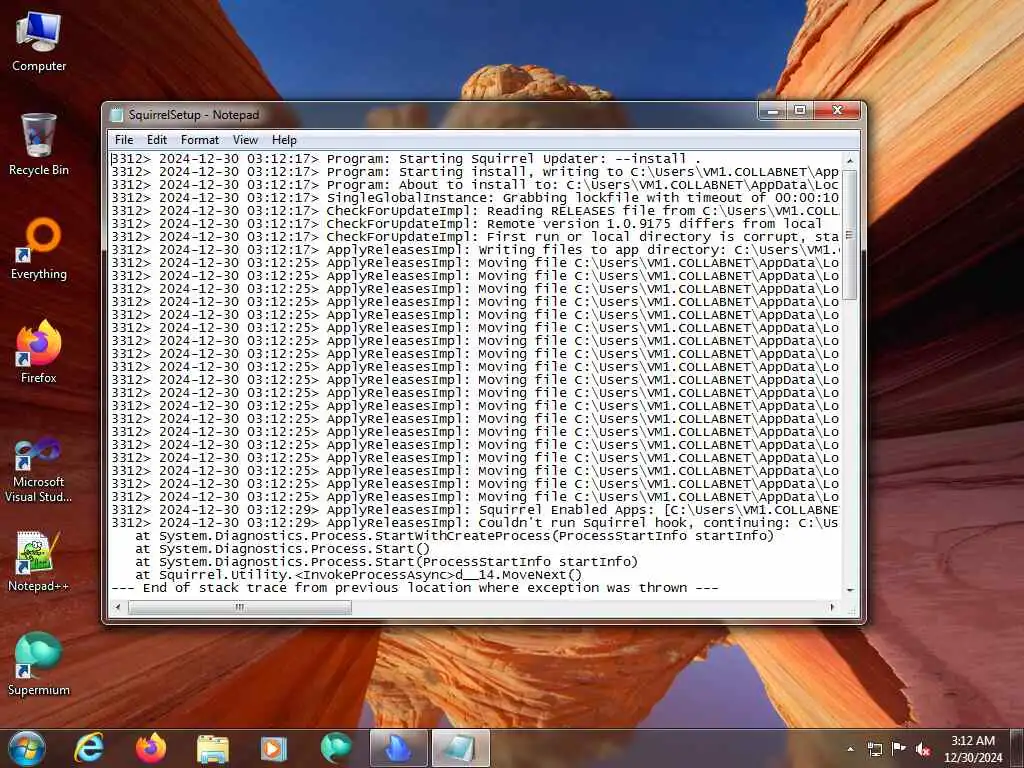Screen dimensions: 1024x768
Task: Launch Firefox from the taskbar
Action: pos(151,748)
